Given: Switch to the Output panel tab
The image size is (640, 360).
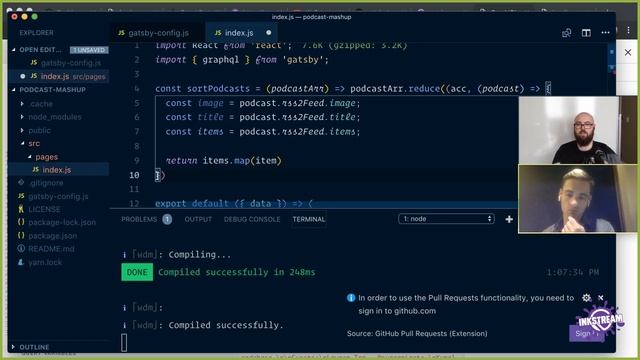Looking at the screenshot, I should pyautogui.click(x=198, y=220).
